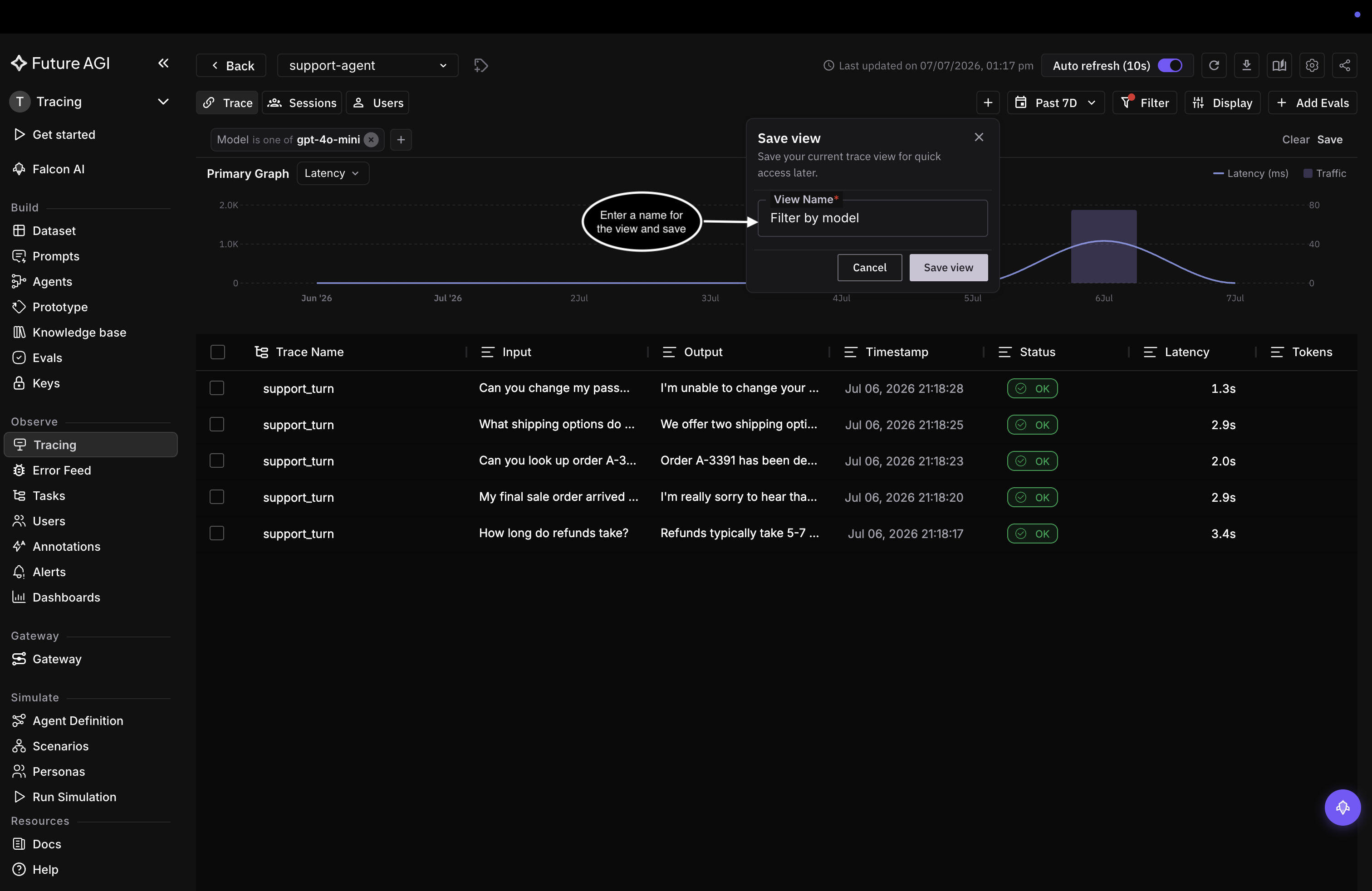Viewport: 1372px width, 891px height.
Task: Open Prototype in the sidebar
Action: click(x=90, y=307)
